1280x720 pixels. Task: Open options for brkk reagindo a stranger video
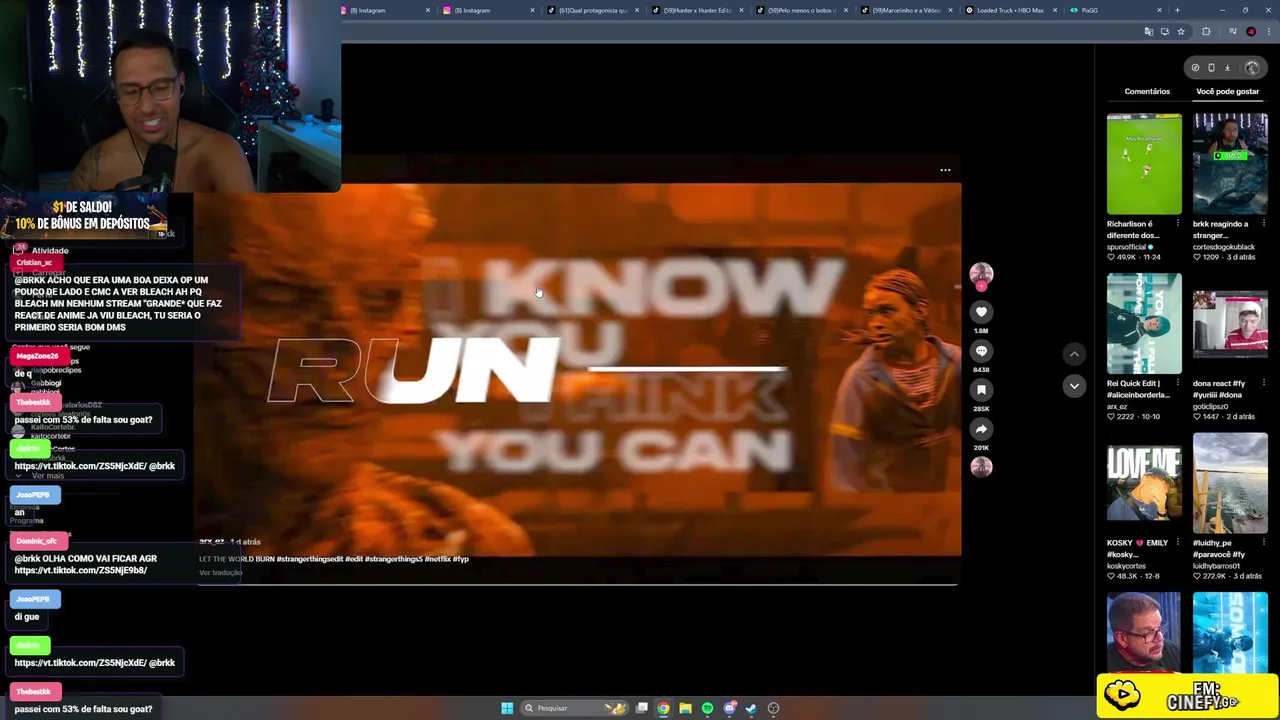point(1263,224)
